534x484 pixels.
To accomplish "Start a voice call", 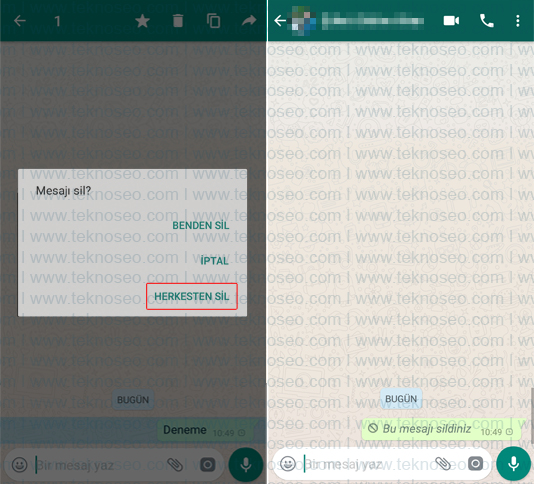I will point(487,21).
